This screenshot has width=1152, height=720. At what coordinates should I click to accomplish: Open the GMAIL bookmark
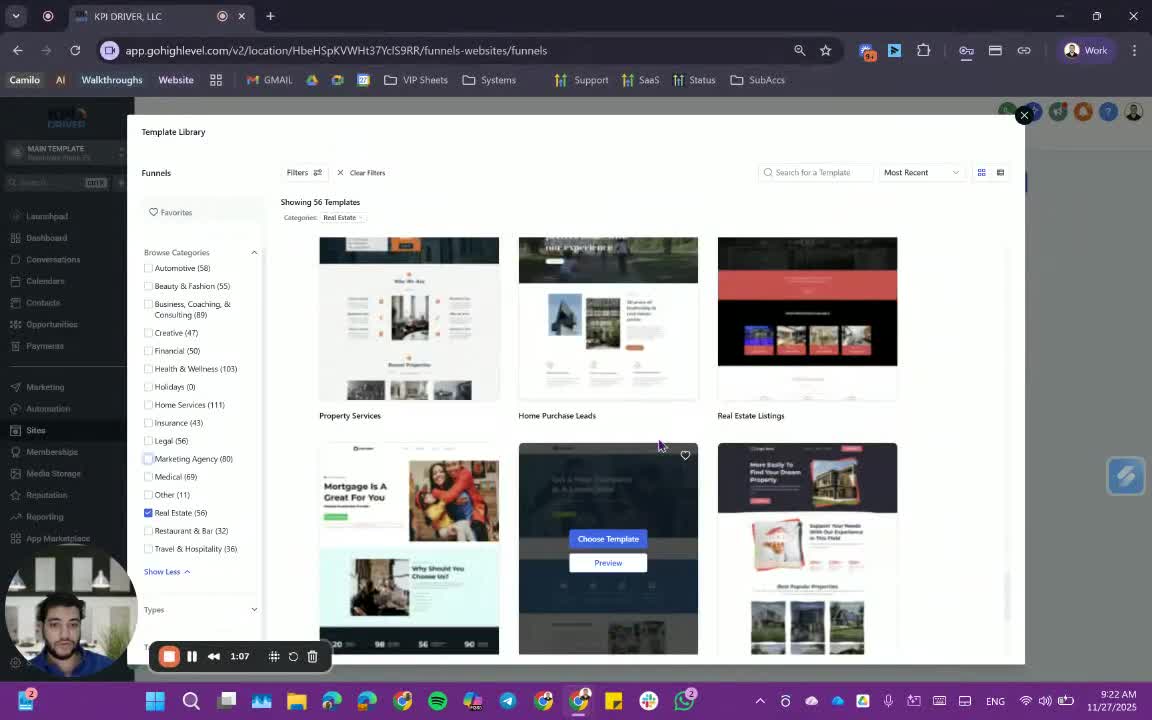coord(270,80)
